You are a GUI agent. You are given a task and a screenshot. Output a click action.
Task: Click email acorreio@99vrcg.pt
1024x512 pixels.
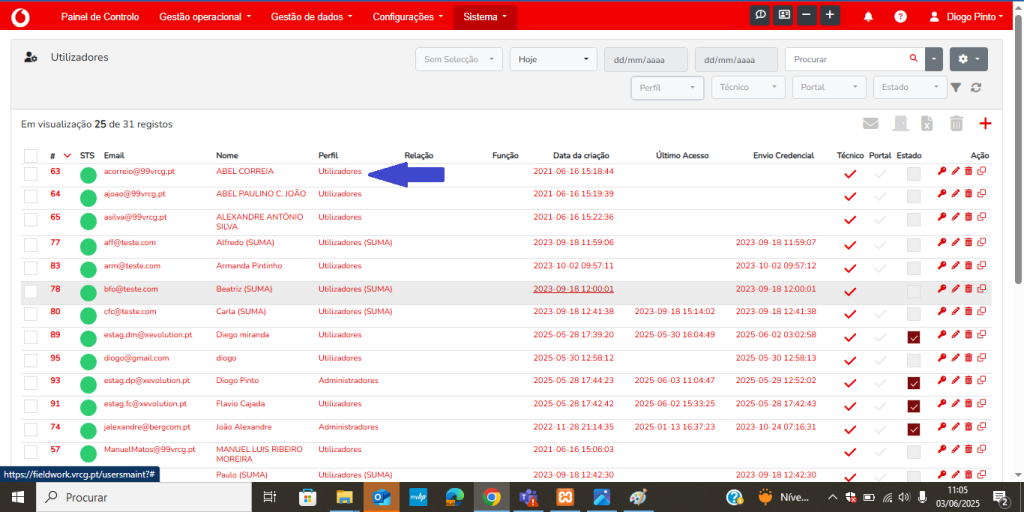[x=139, y=171]
